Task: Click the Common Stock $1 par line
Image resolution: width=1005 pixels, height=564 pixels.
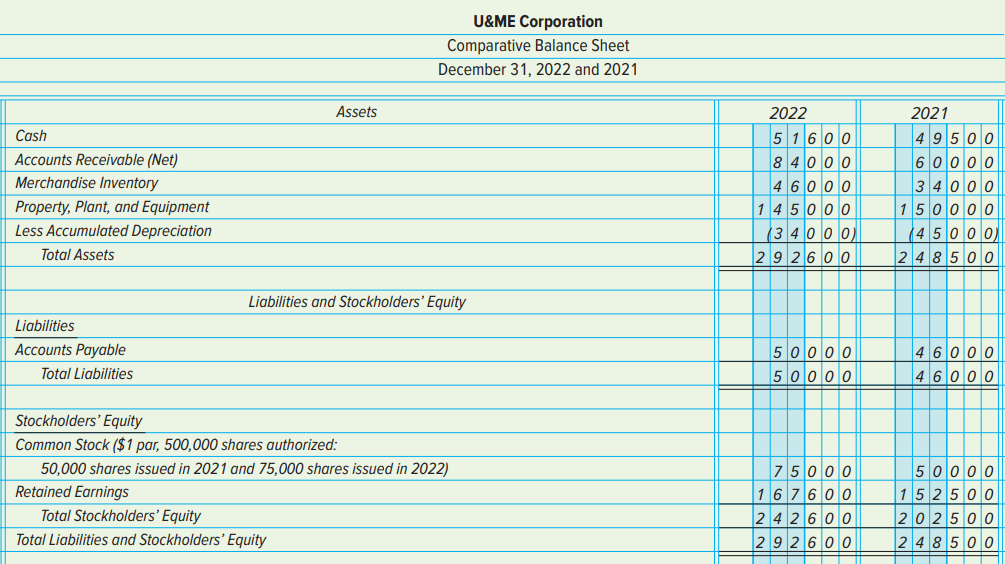Action: point(176,445)
